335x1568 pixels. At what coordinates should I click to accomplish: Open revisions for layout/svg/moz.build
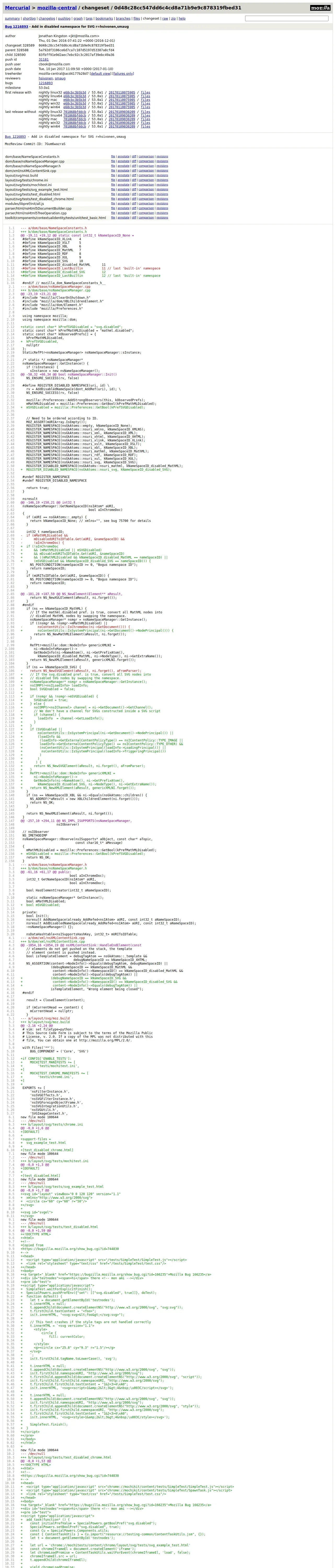(162, 175)
